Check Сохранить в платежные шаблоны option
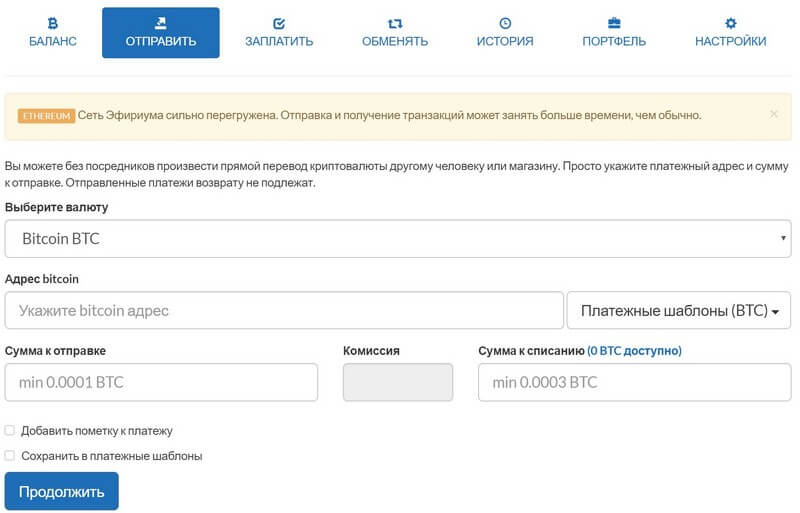Image resolution: width=800 pixels, height=513 pixels. tap(10, 456)
